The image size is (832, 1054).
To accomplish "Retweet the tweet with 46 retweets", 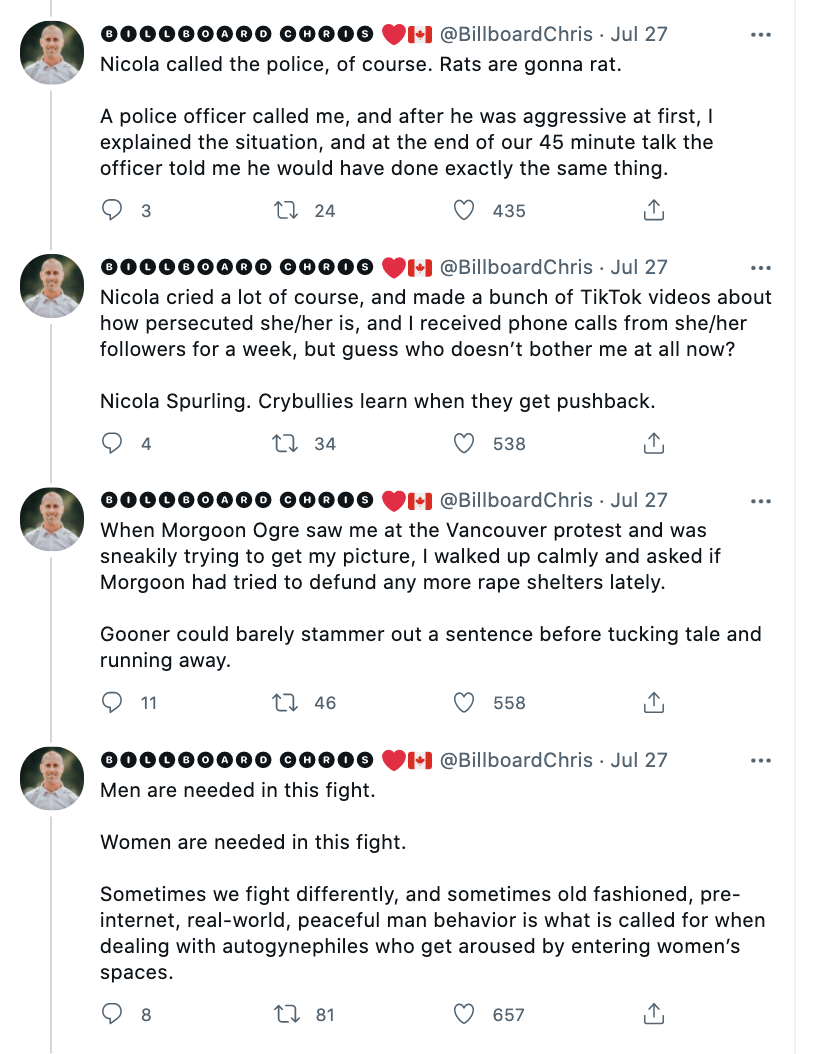I will point(286,702).
